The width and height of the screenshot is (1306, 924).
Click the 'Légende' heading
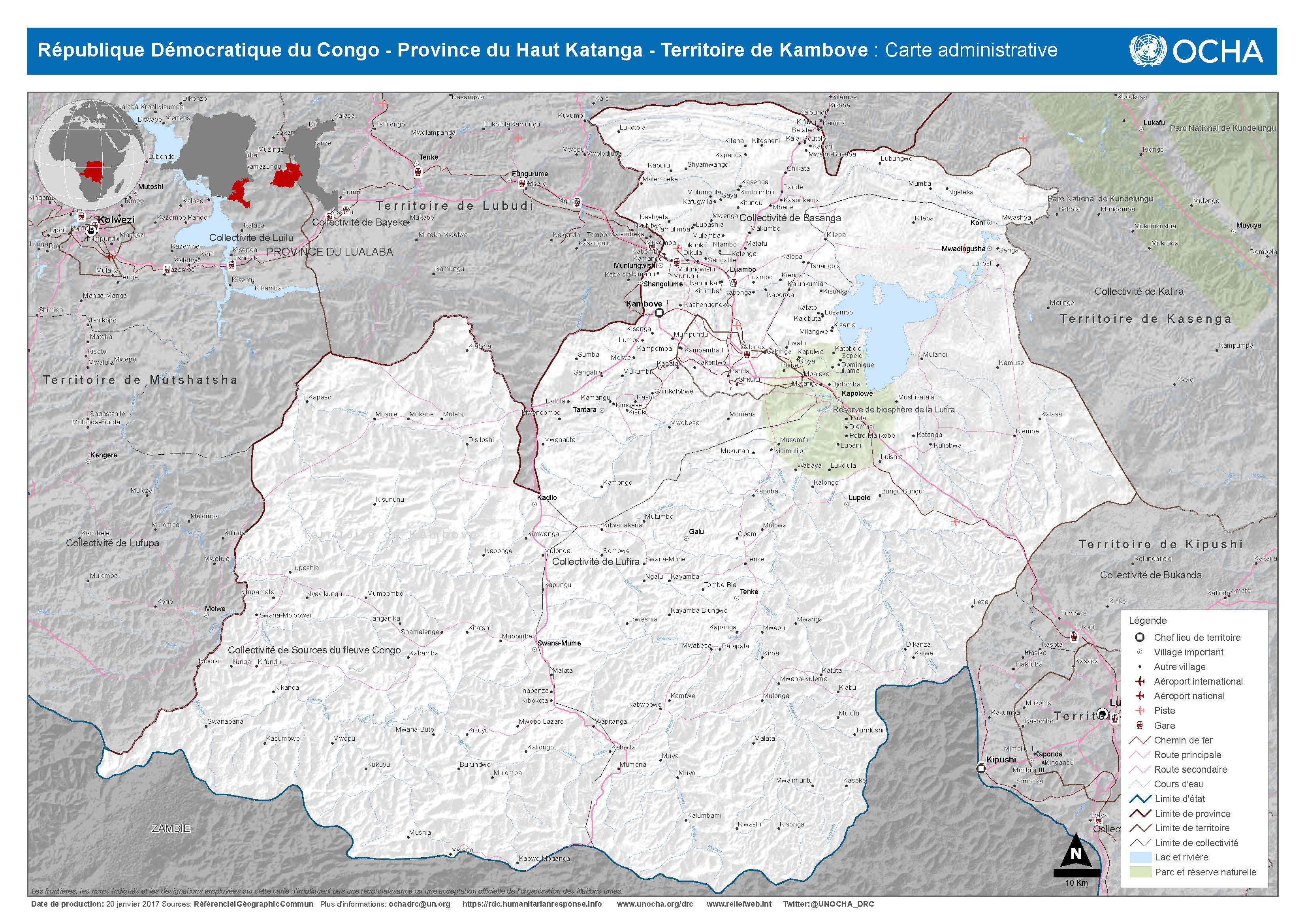click(x=1148, y=621)
